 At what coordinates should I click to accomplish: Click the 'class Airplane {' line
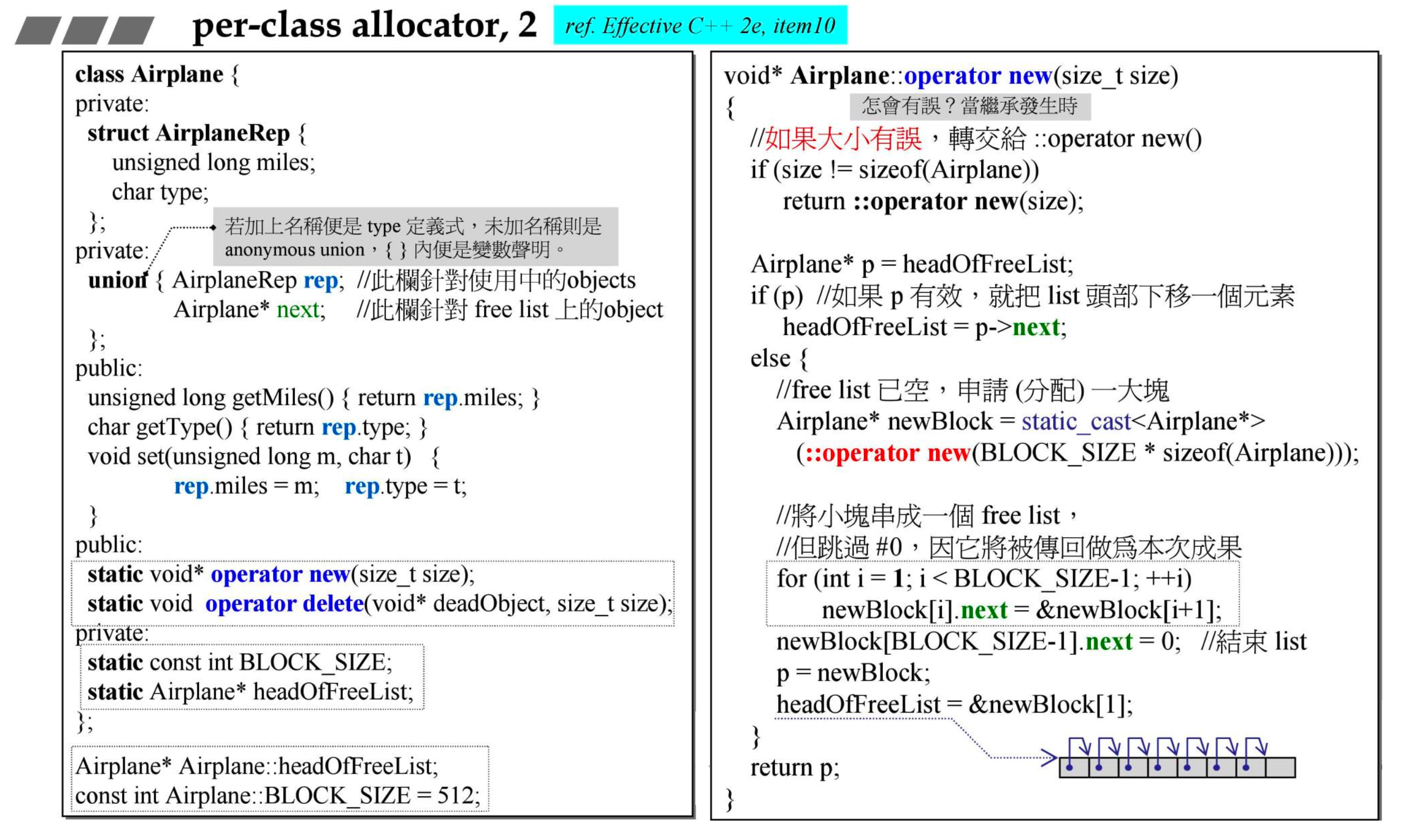(x=157, y=74)
